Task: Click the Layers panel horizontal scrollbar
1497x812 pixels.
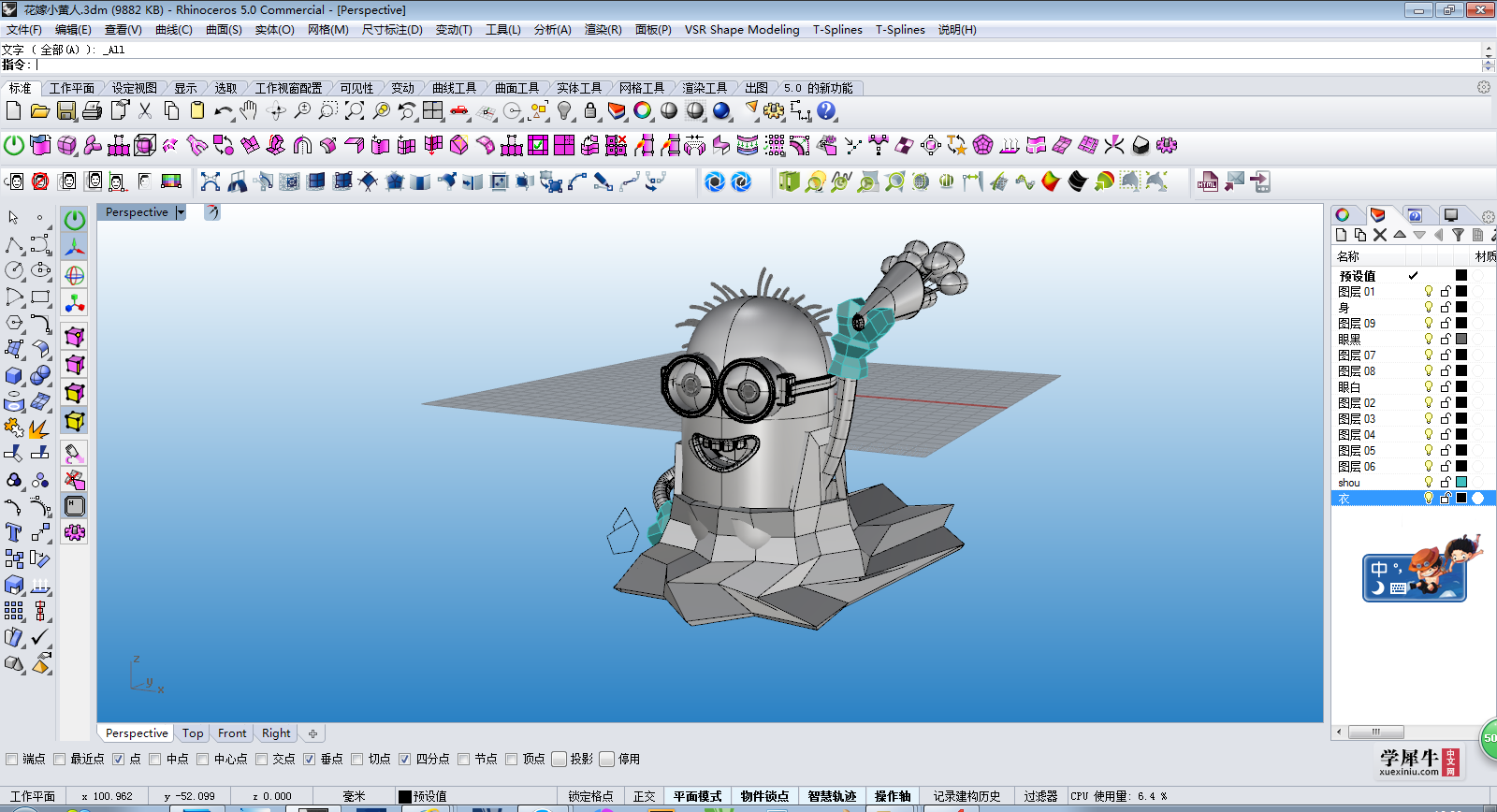Action: [x=1408, y=732]
